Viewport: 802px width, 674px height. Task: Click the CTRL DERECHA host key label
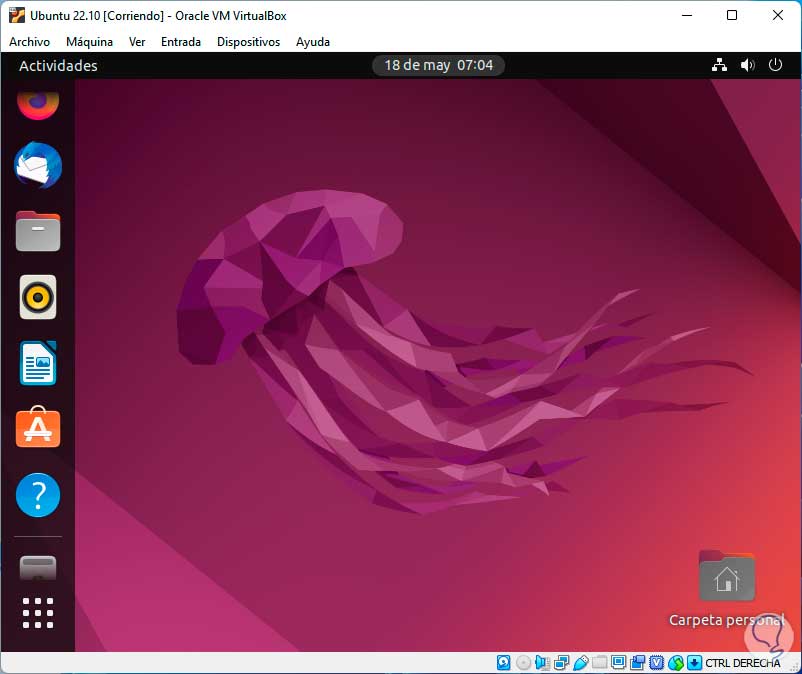(x=743, y=663)
